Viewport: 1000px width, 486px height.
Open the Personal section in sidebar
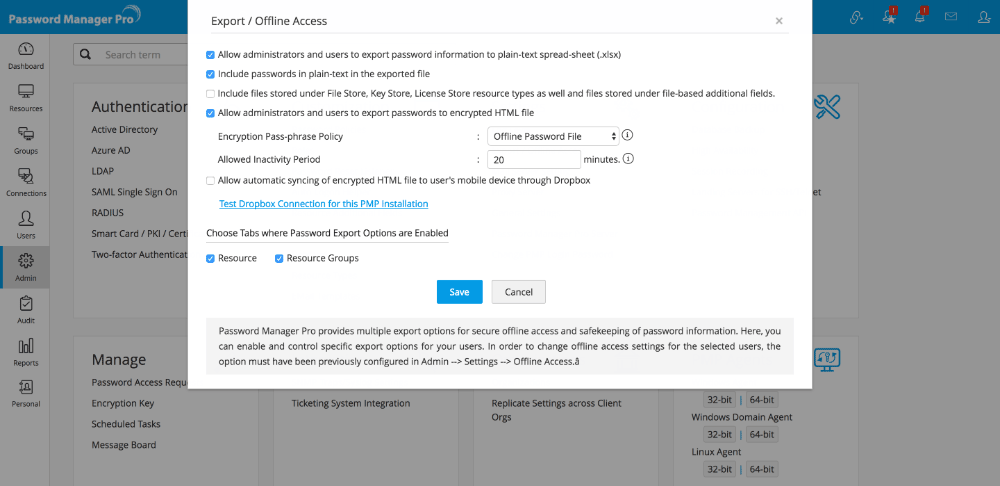(26, 394)
